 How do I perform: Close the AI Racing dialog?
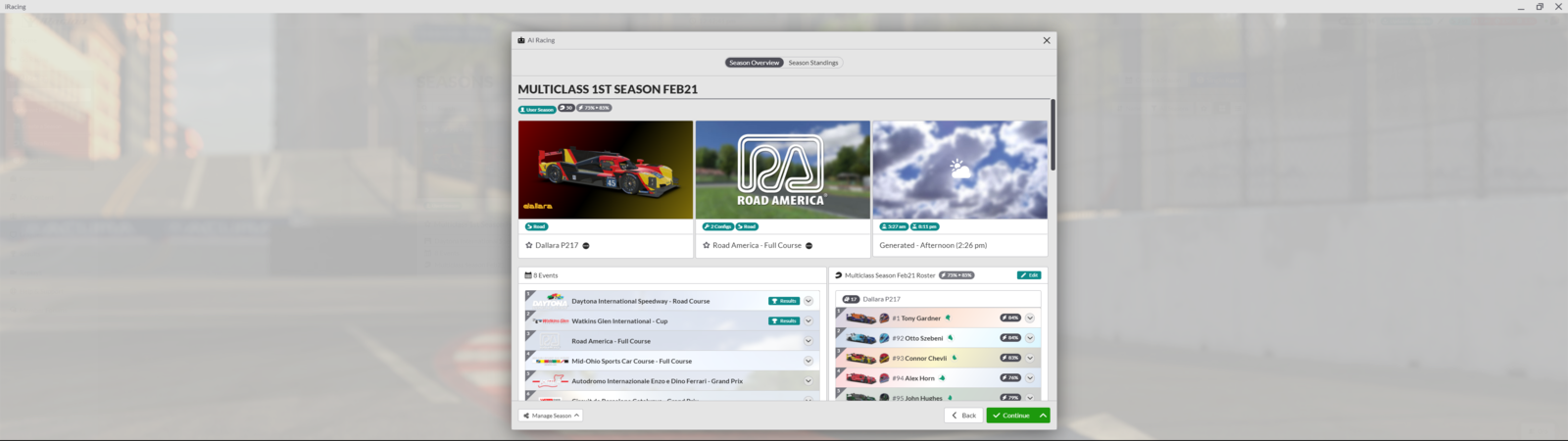[x=1047, y=40]
